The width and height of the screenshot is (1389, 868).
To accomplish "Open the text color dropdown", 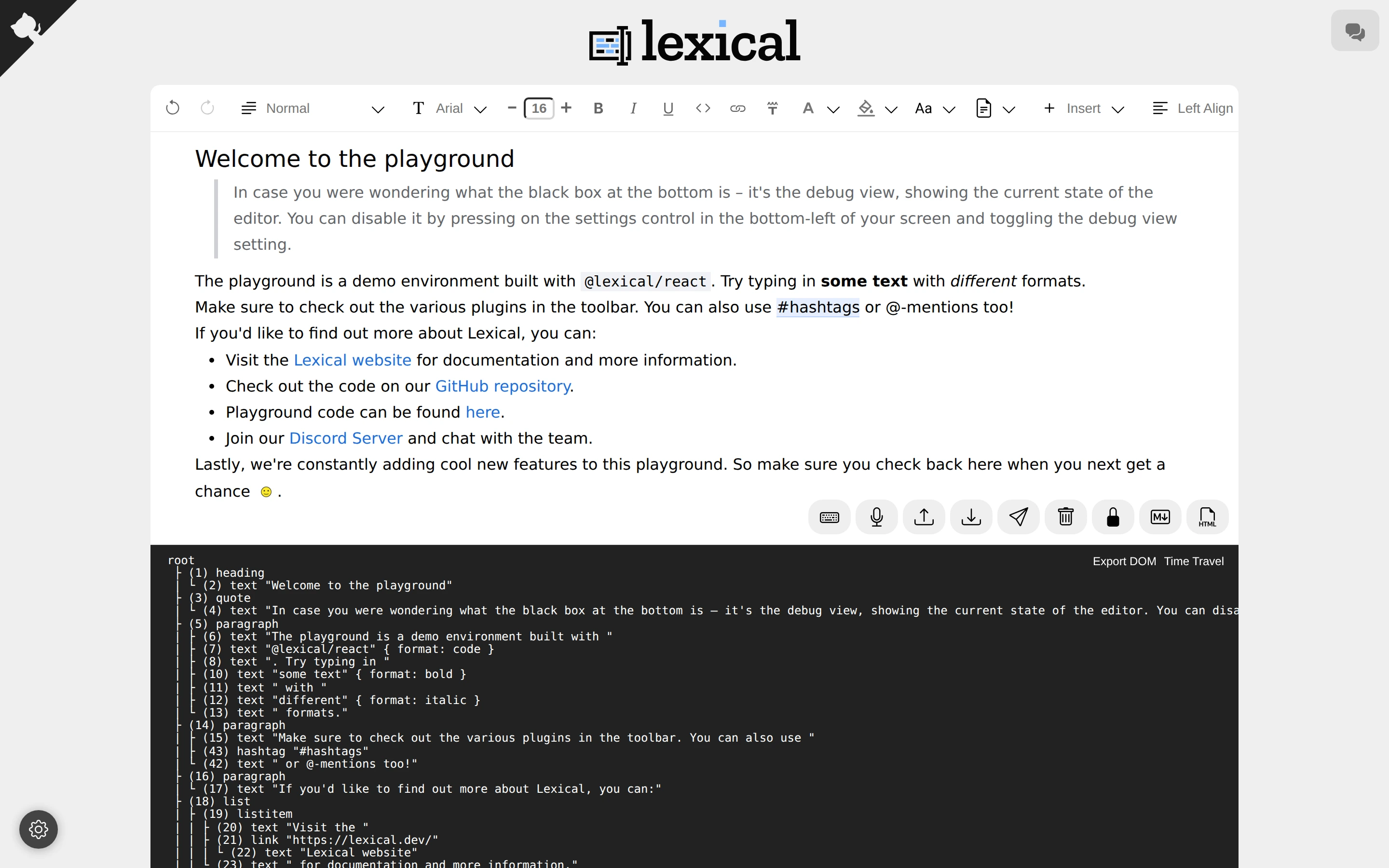I will coord(820,108).
